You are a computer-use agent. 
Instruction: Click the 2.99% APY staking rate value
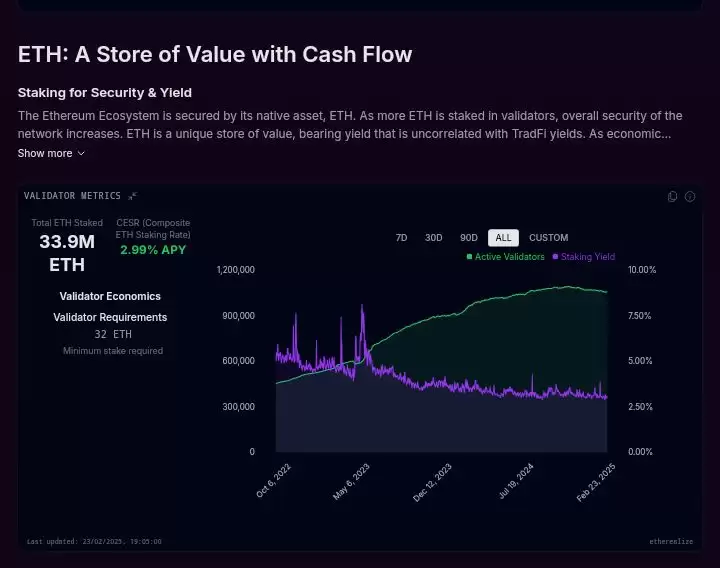coord(153,250)
